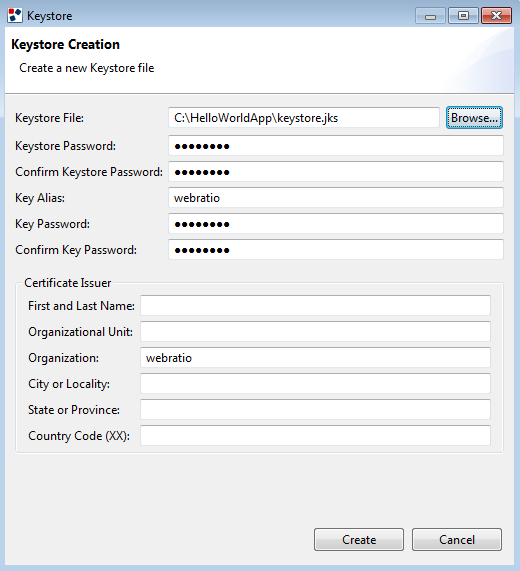Select the Organizational Unit field
This screenshot has height=571, width=520.
click(x=315, y=331)
